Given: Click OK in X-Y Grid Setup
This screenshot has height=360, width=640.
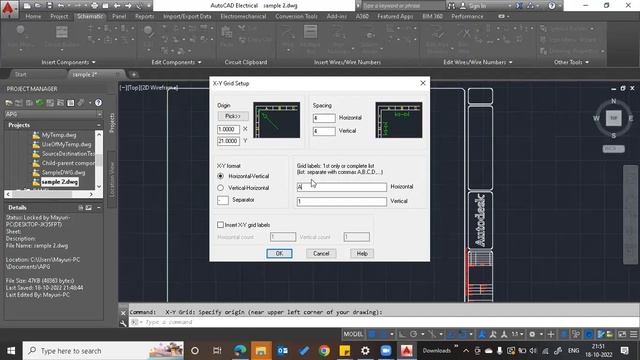Looking at the screenshot, I should click(279, 253).
